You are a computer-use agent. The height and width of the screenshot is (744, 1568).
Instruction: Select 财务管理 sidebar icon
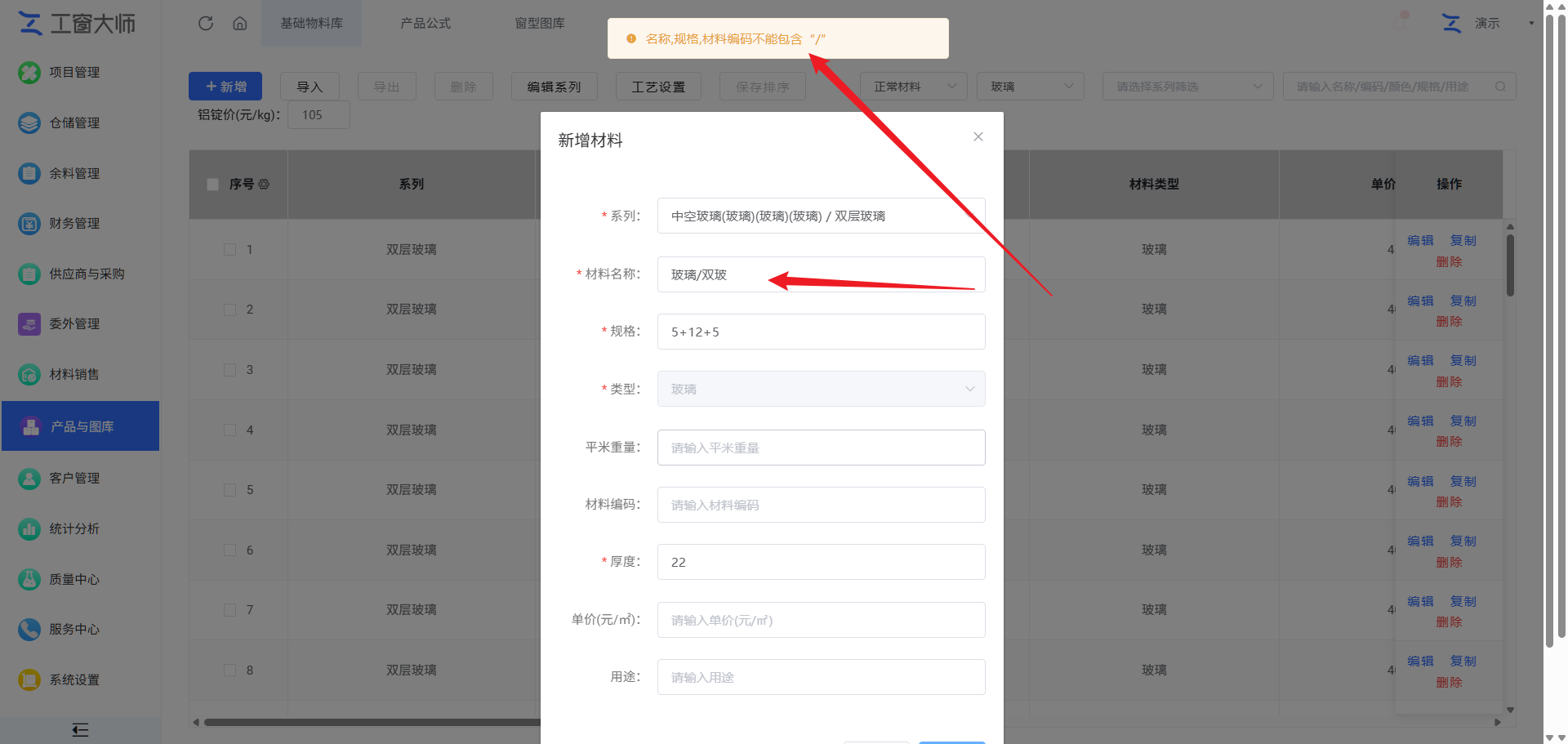point(29,223)
